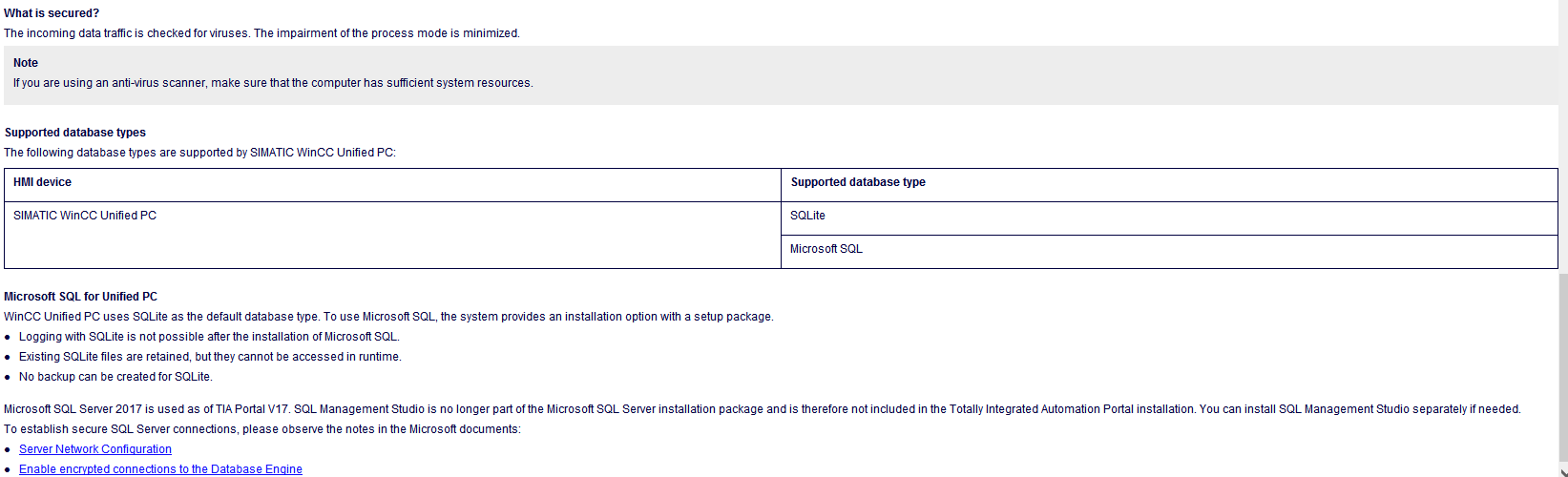Screen dimensions: 1568x477
Task: Click the "Supported database types" heading
Action: point(75,133)
